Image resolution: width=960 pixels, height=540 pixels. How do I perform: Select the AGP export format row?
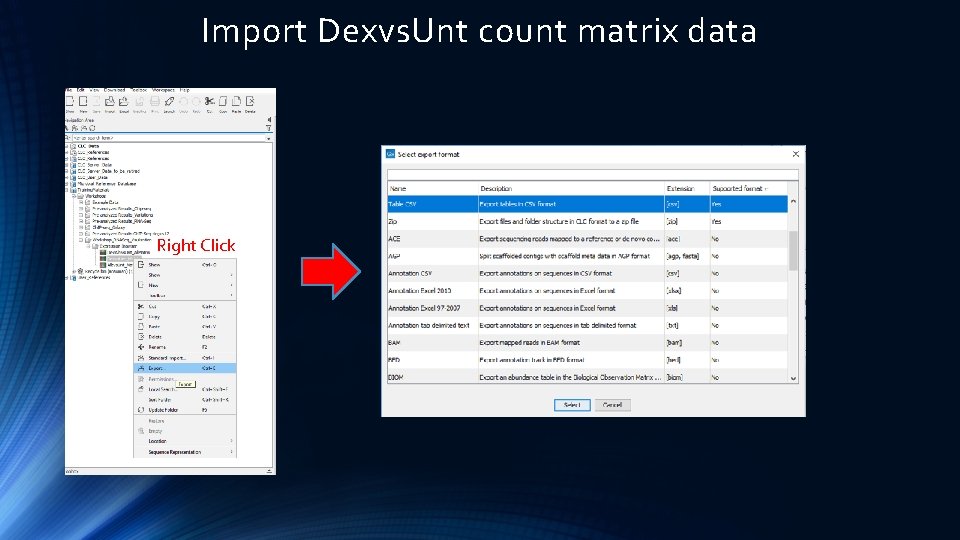pyautogui.click(x=588, y=256)
